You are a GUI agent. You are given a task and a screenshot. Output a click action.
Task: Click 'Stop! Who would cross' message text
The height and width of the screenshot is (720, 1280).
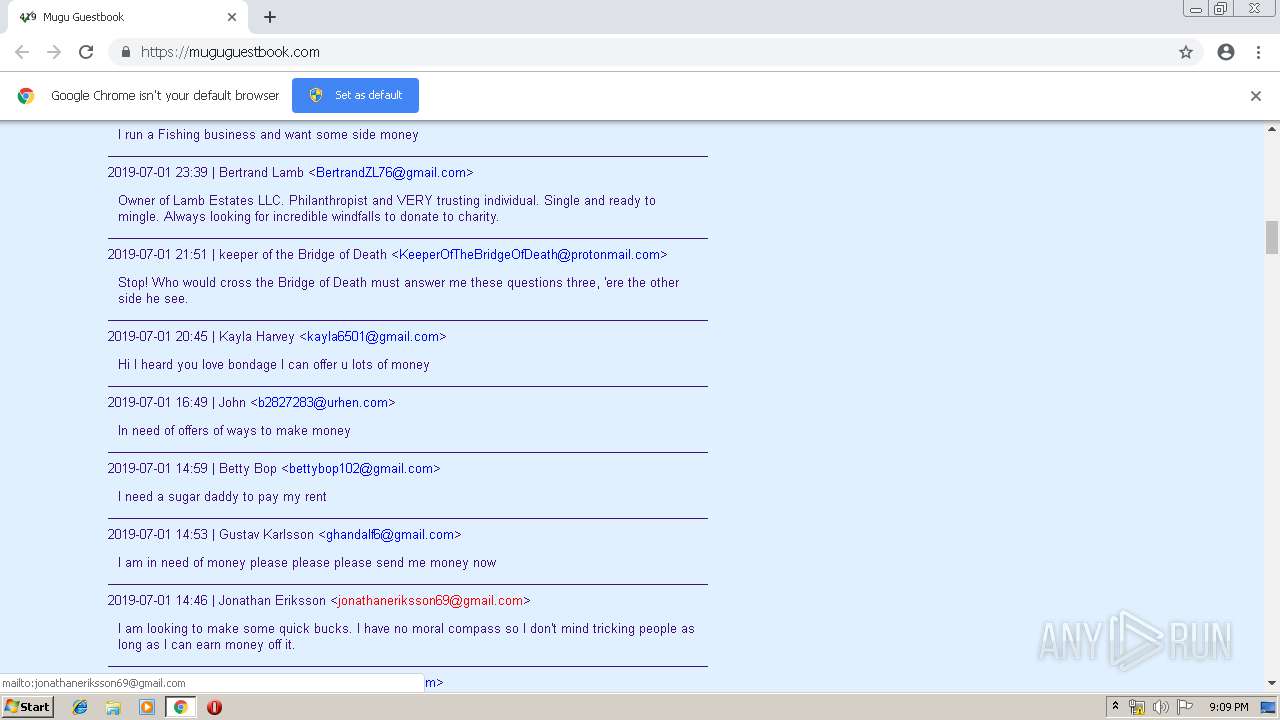[399, 290]
